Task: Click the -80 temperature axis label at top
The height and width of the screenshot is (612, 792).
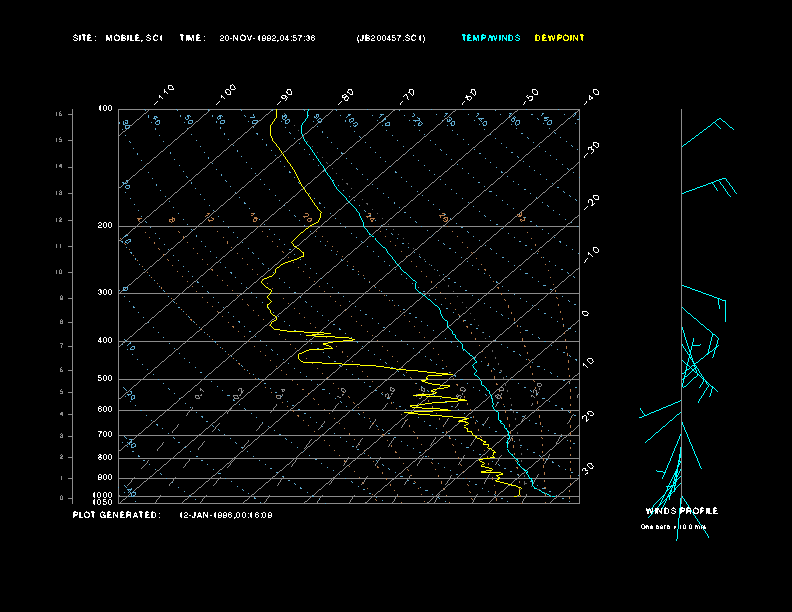Action: coord(347,95)
